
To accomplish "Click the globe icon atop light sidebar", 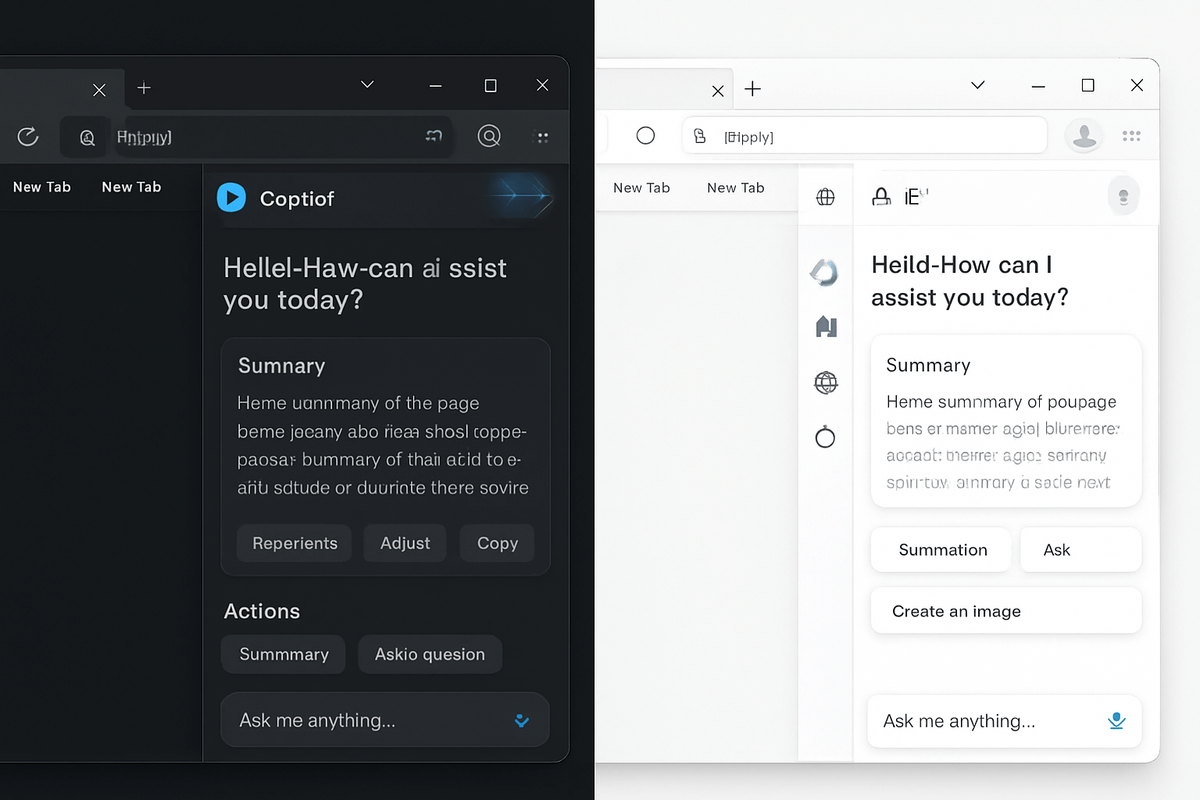I will 826,197.
